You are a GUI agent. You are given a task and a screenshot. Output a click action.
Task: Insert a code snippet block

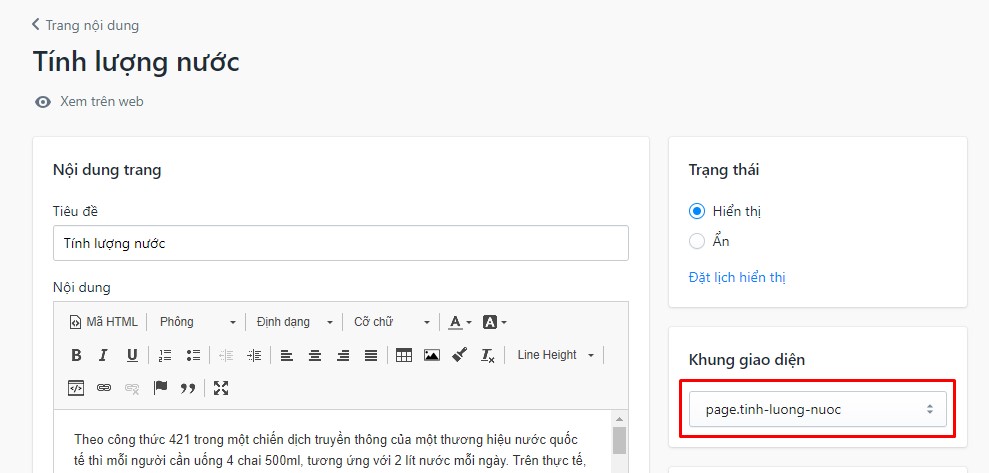click(76, 388)
